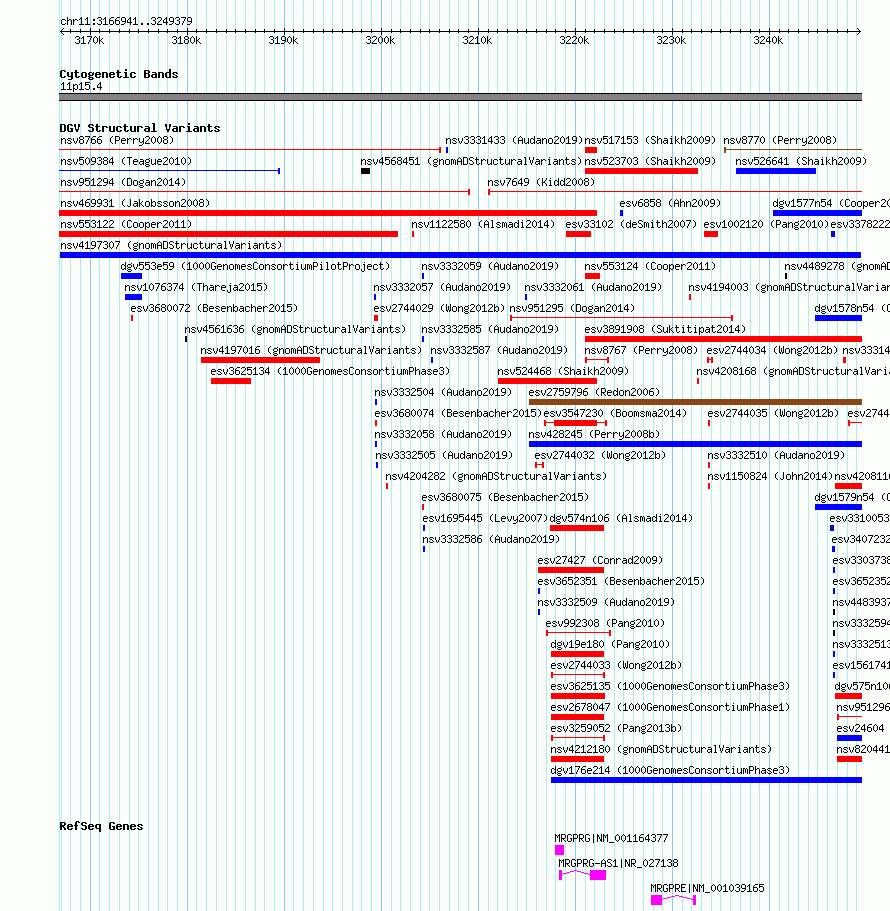Open dgv19e180 (Pang2010) variant label
The image size is (890, 911).
click(x=610, y=644)
